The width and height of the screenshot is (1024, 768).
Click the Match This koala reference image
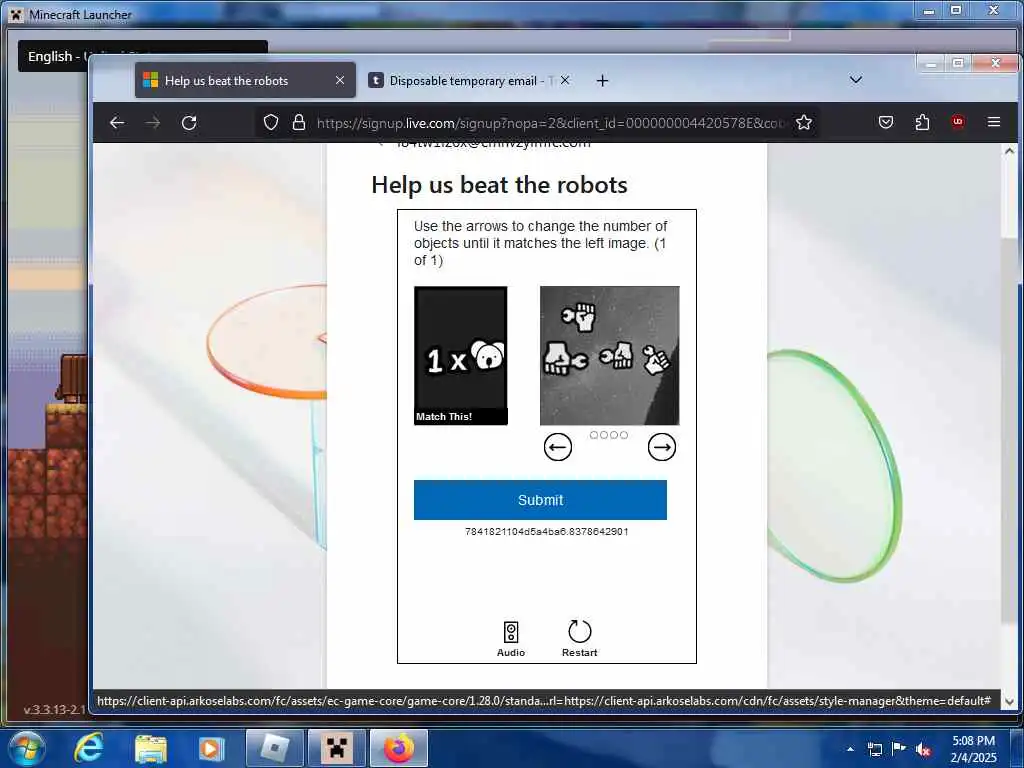(460, 355)
